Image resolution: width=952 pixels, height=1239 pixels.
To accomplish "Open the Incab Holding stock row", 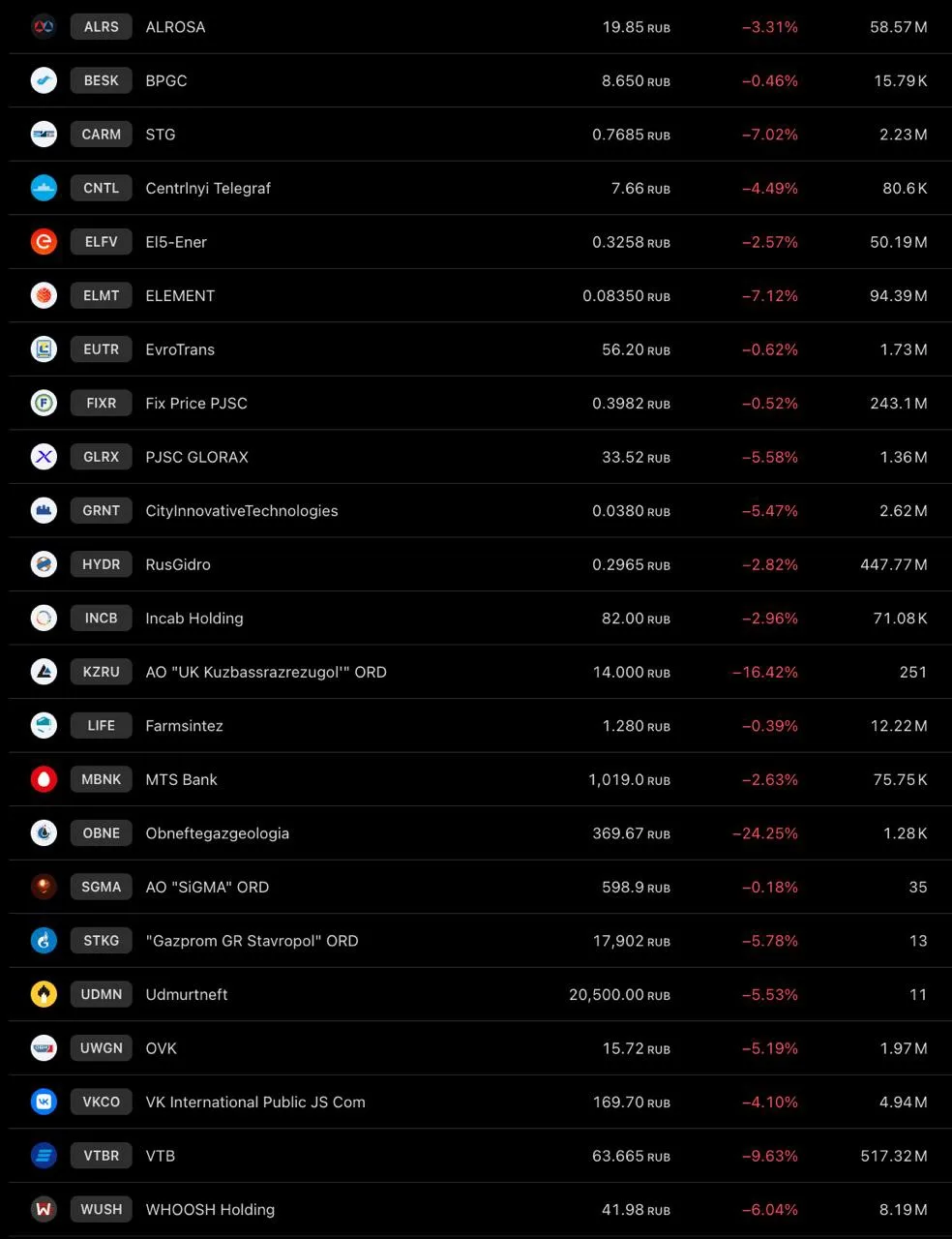I will [476, 618].
